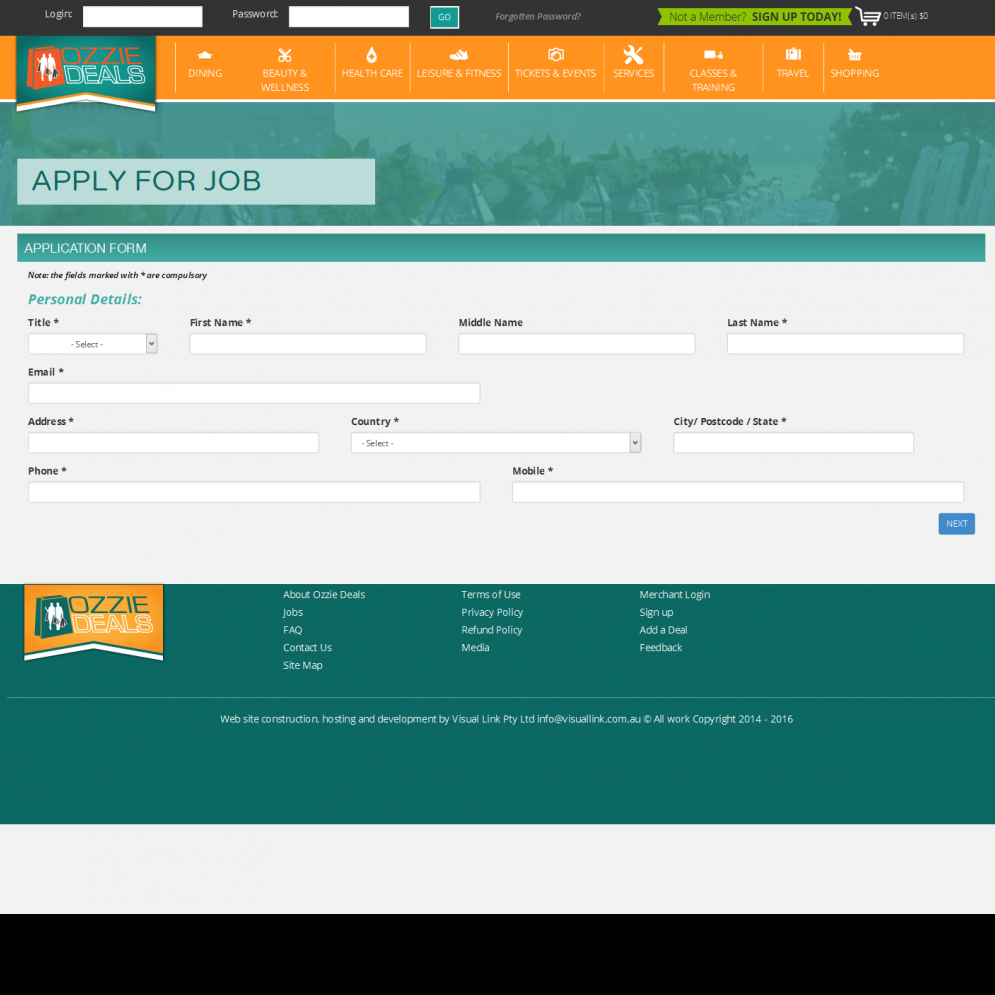Open Privacy Policy footer link

[x=492, y=612]
